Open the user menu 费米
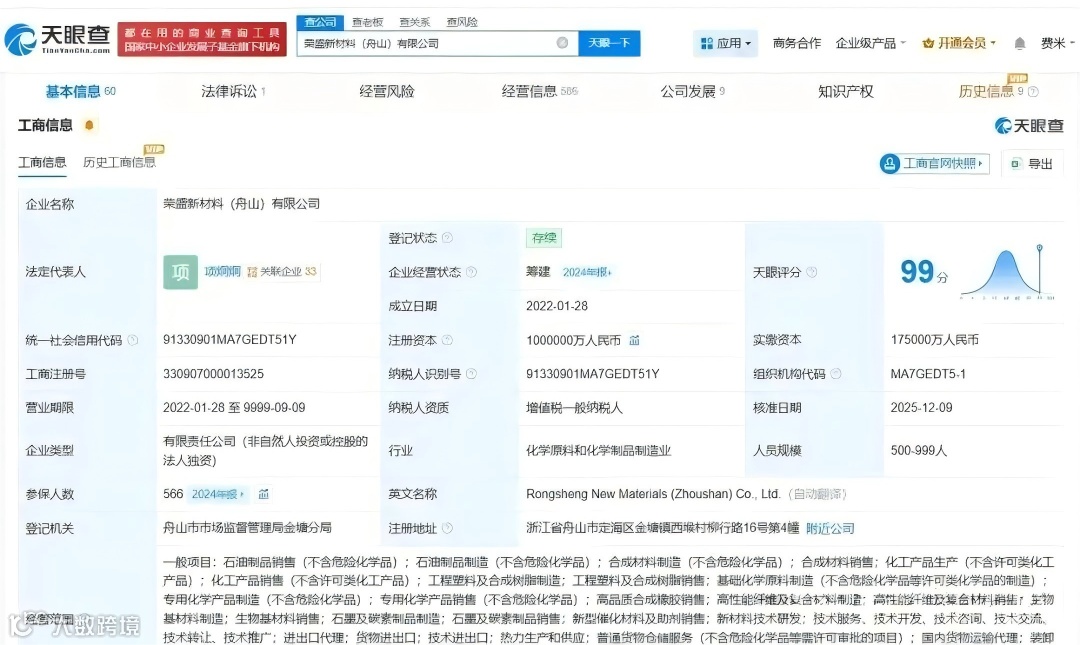This screenshot has width=1080, height=645. coord(1057,43)
